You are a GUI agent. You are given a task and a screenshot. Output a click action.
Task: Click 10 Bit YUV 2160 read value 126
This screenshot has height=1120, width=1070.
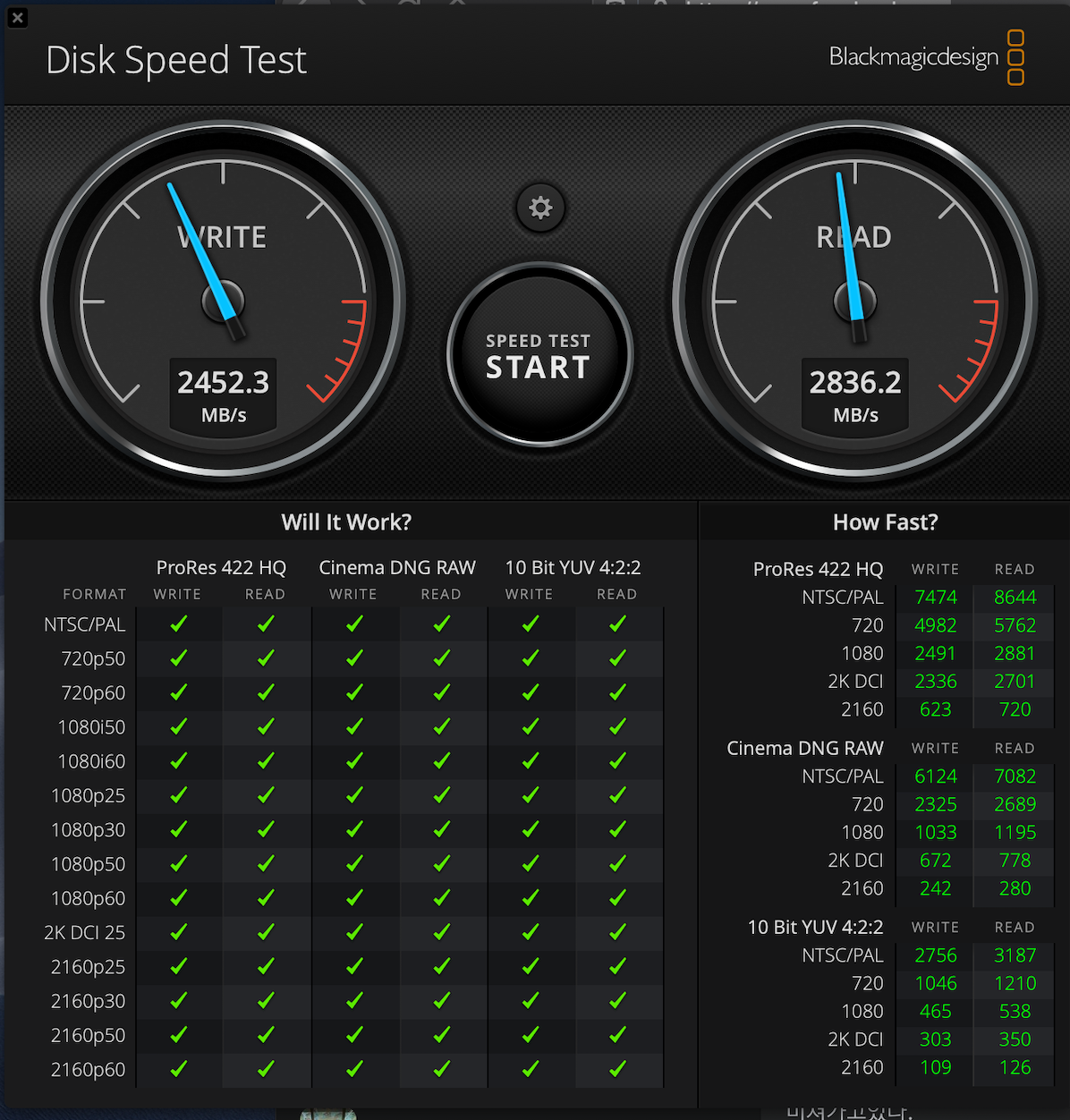1015,1067
